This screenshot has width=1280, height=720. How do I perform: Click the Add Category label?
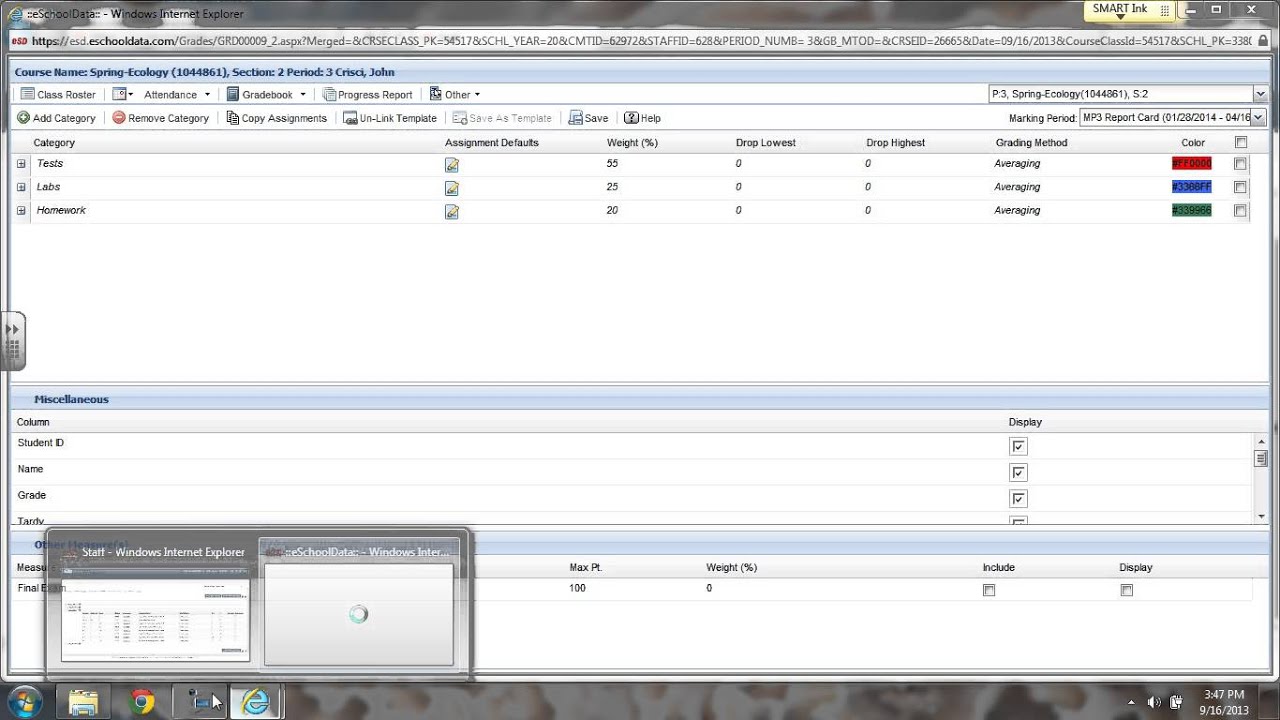tap(64, 118)
